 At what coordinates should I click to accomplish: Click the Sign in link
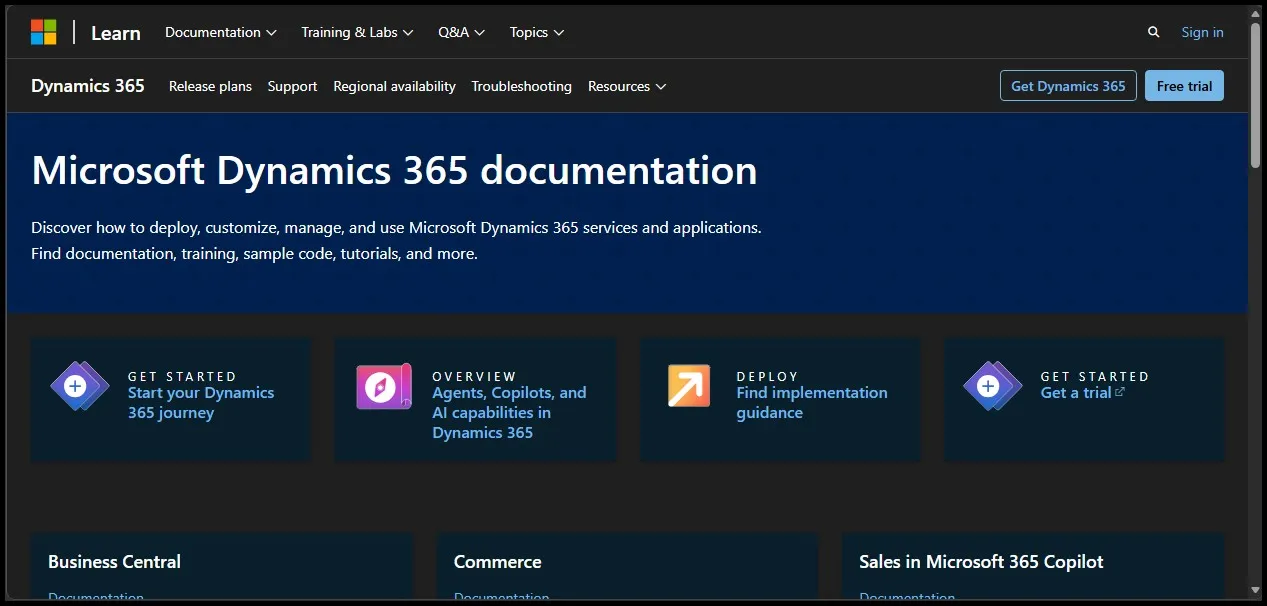tap(1202, 32)
